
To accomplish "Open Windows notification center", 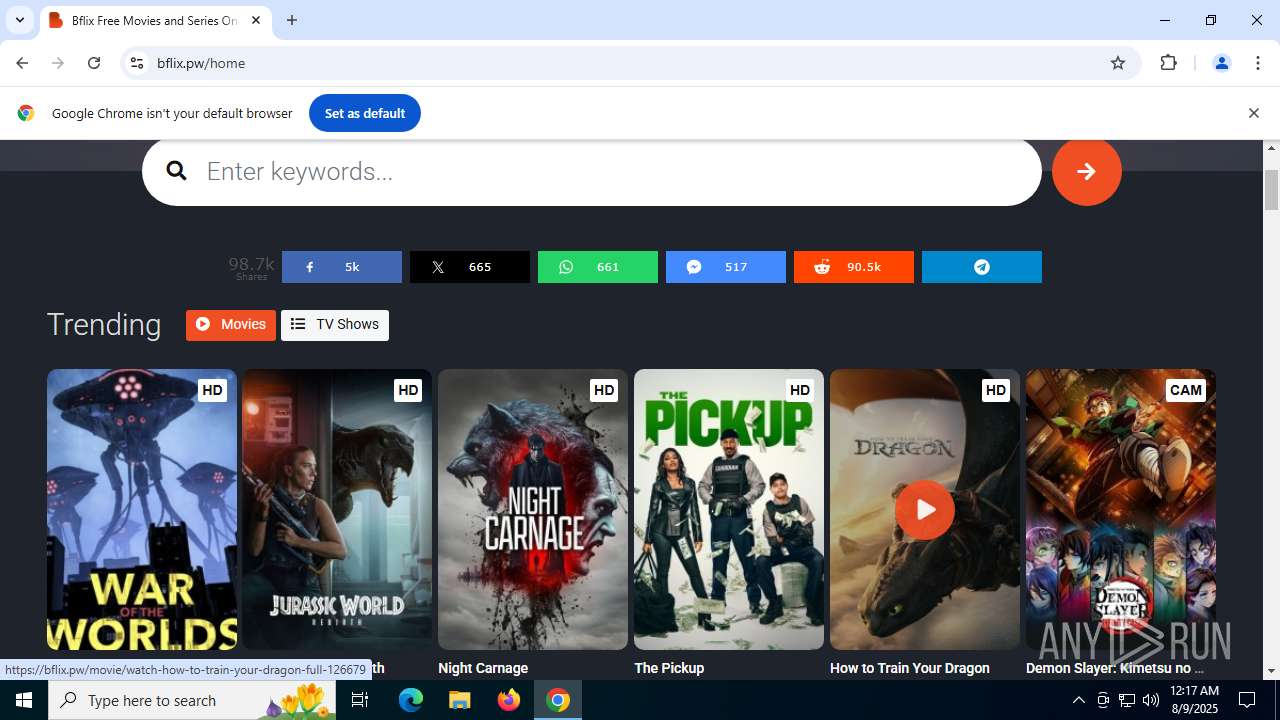I will 1247,700.
